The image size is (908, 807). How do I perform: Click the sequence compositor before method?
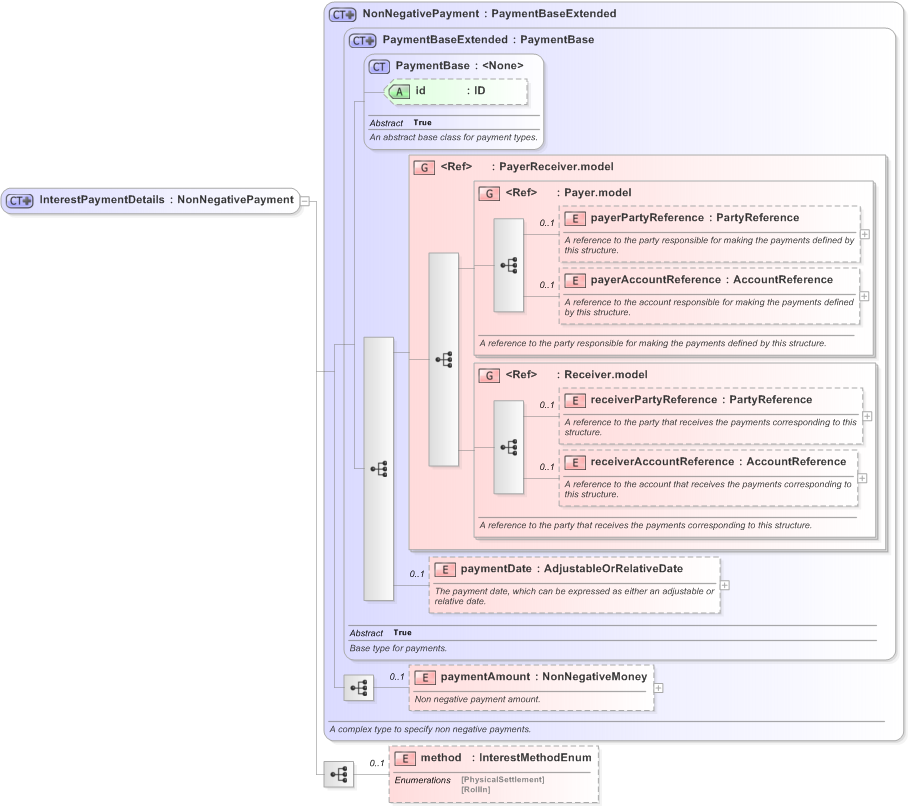[x=338, y=774]
